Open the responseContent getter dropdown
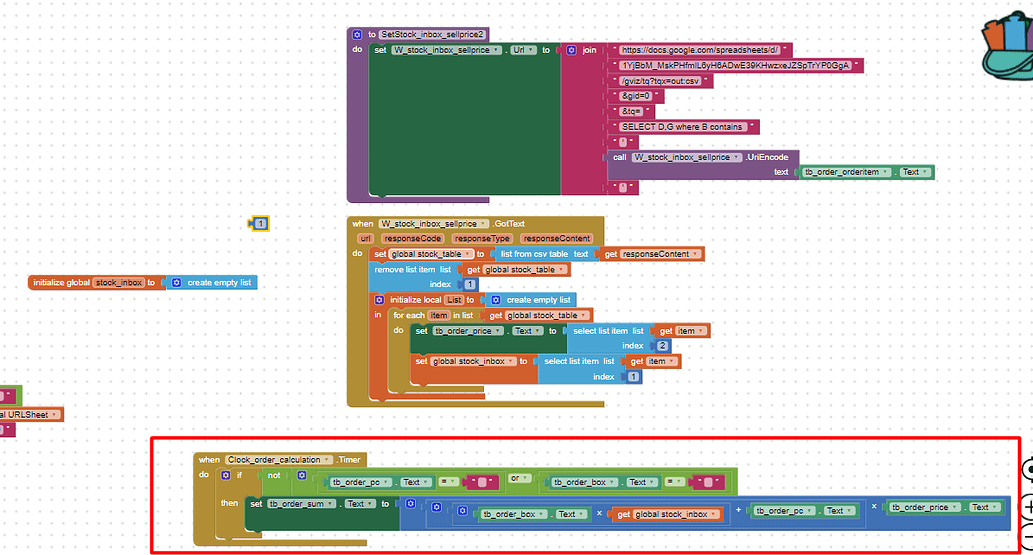The height and width of the screenshot is (555, 1033). [x=697, y=254]
